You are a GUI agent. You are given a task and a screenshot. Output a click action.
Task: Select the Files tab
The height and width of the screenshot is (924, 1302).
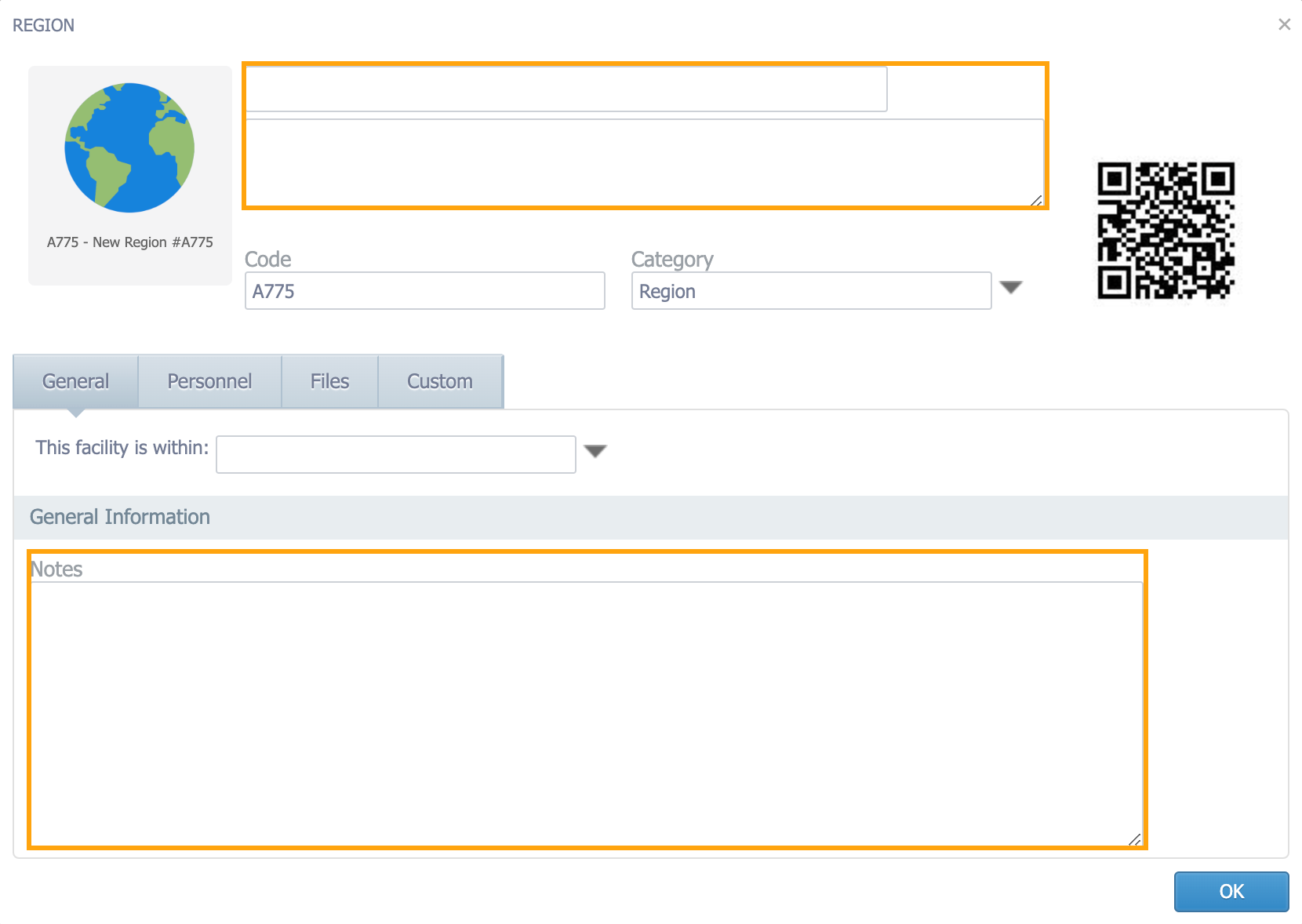pos(329,381)
